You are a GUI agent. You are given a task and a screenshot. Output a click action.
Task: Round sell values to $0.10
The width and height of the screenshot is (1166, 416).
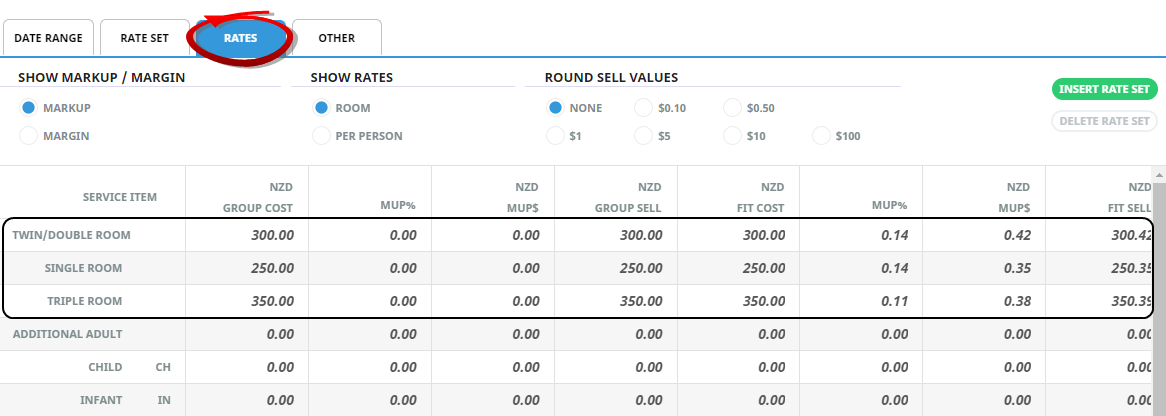[644, 108]
